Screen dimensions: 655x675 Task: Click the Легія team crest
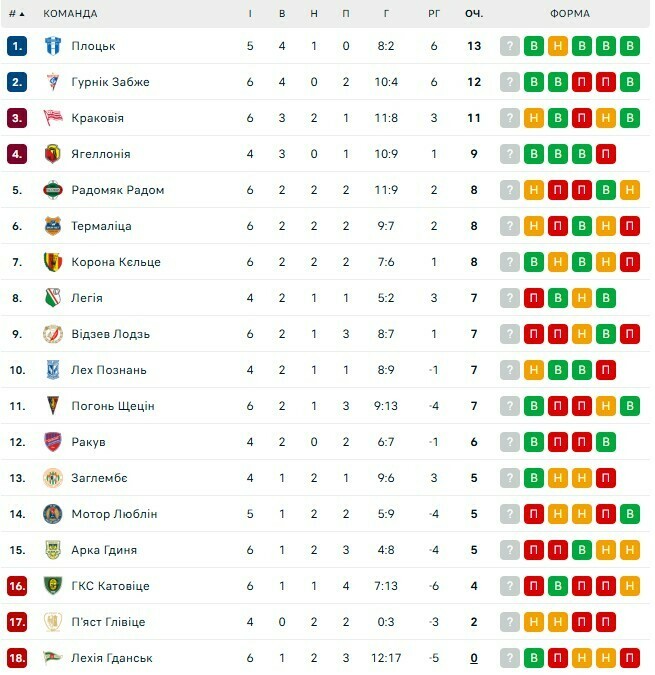[53, 298]
